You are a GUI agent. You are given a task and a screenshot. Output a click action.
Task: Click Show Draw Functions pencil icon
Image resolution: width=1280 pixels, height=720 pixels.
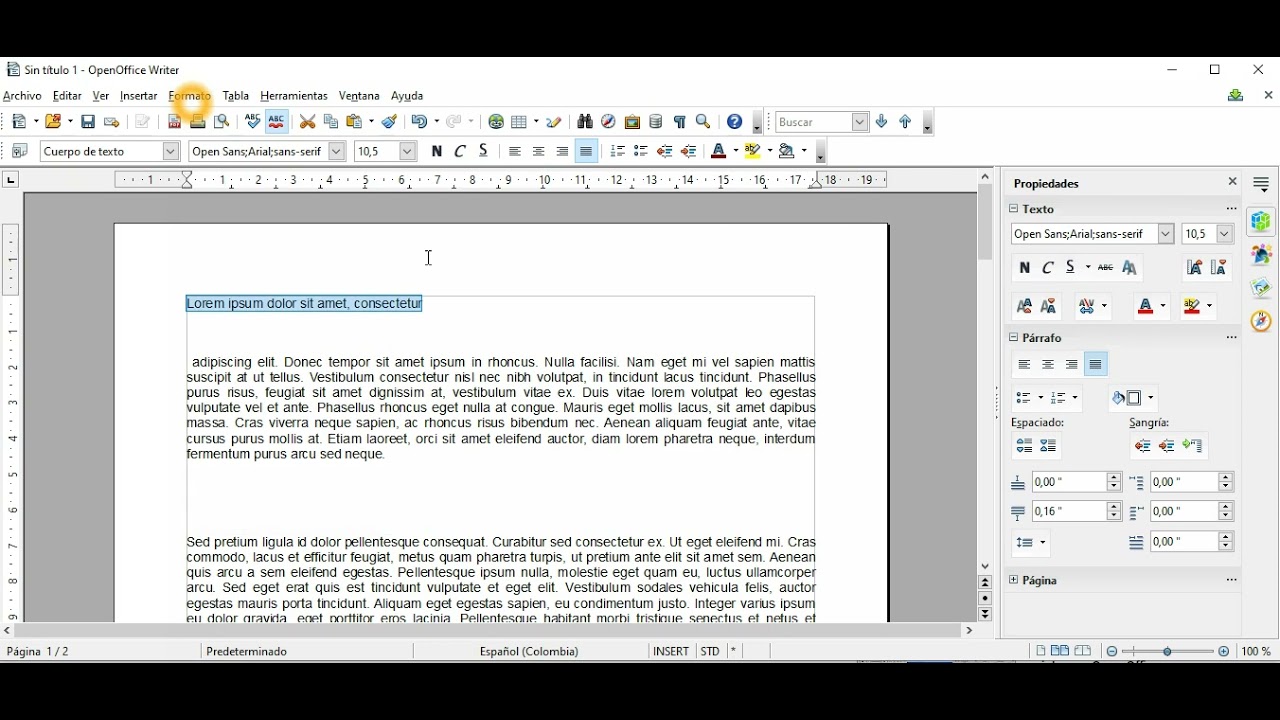coord(555,122)
